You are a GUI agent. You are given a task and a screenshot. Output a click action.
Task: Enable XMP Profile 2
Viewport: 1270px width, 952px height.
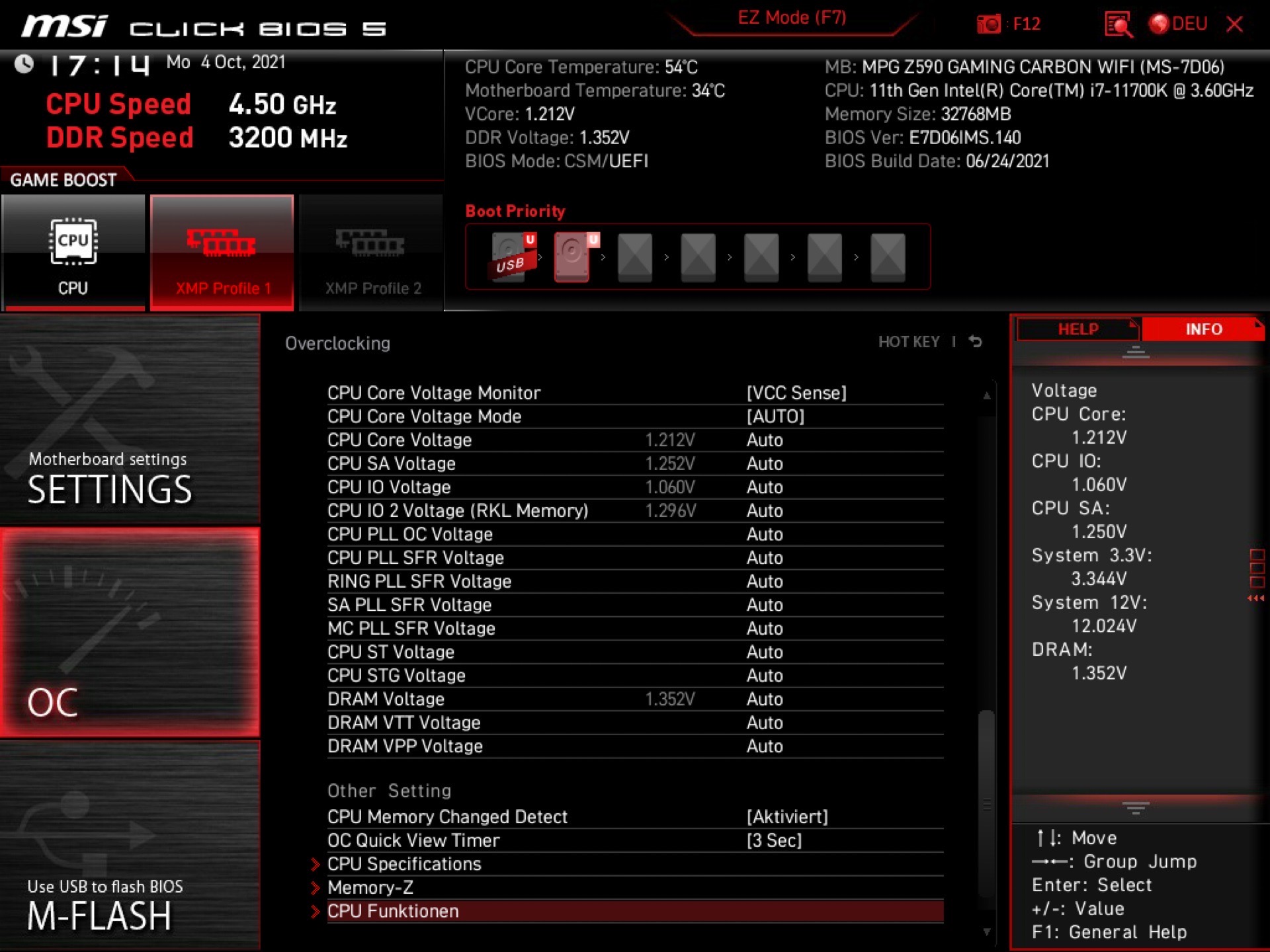pyautogui.click(x=371, y=253)
